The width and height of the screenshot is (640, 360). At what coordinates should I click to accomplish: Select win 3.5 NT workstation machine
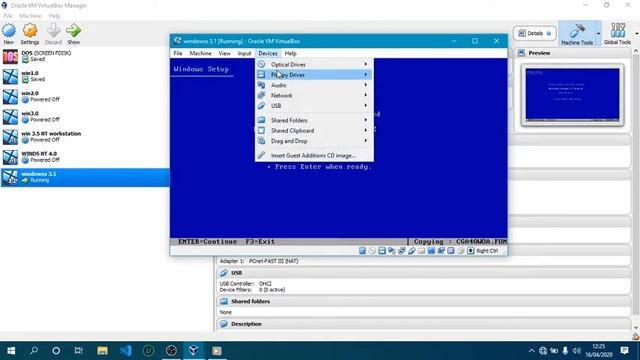(x=85, y=137)
